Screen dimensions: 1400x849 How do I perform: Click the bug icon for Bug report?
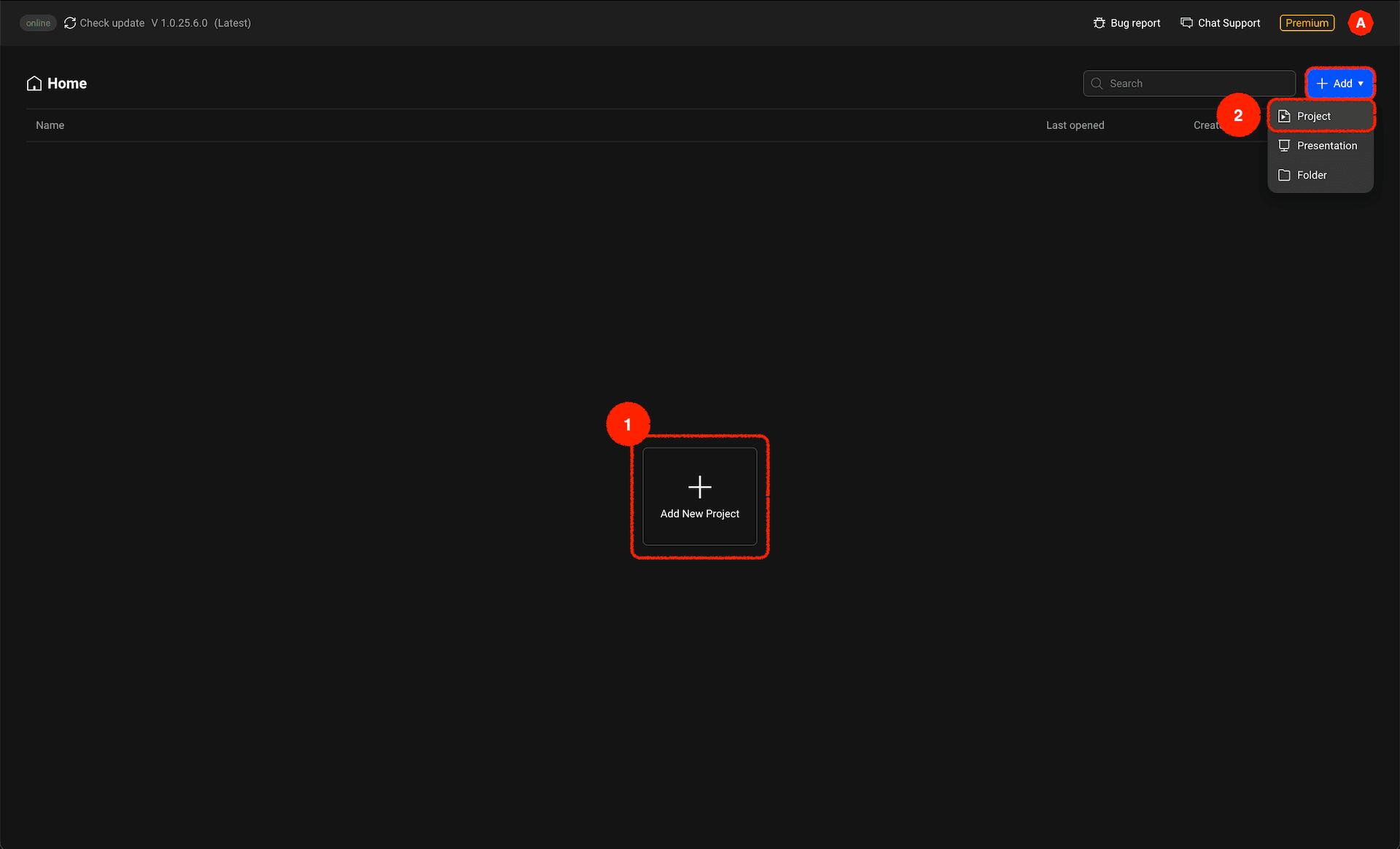click(1099, 23)
